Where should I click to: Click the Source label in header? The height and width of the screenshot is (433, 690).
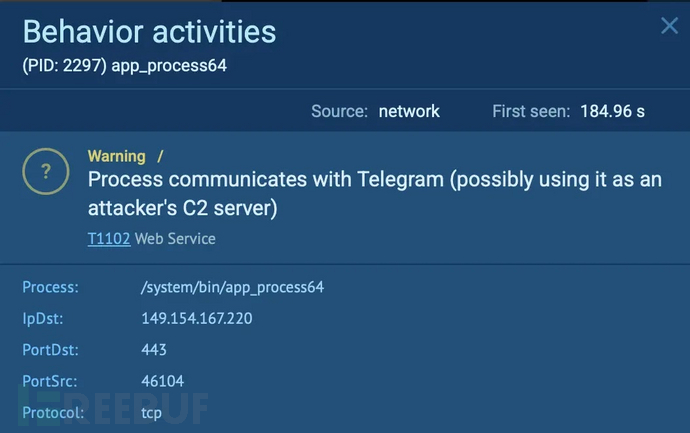click(x=339, y=111)
